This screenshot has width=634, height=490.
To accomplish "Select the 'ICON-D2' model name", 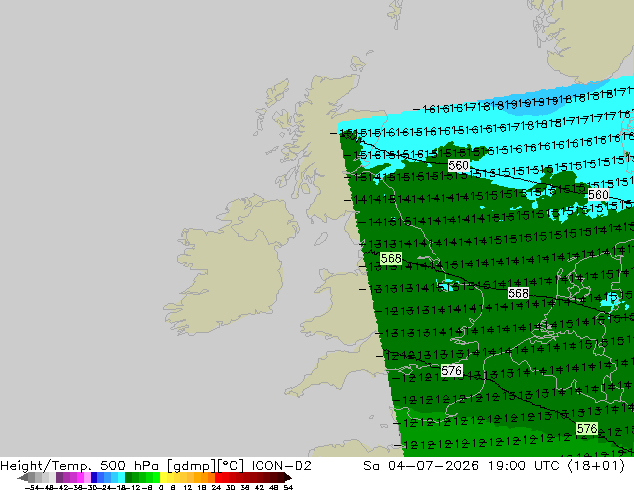I will pos(281,466).
